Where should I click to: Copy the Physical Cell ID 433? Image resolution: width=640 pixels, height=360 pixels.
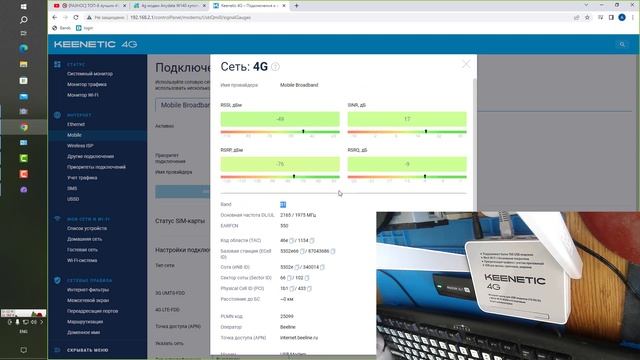click(x=309, y=289)
